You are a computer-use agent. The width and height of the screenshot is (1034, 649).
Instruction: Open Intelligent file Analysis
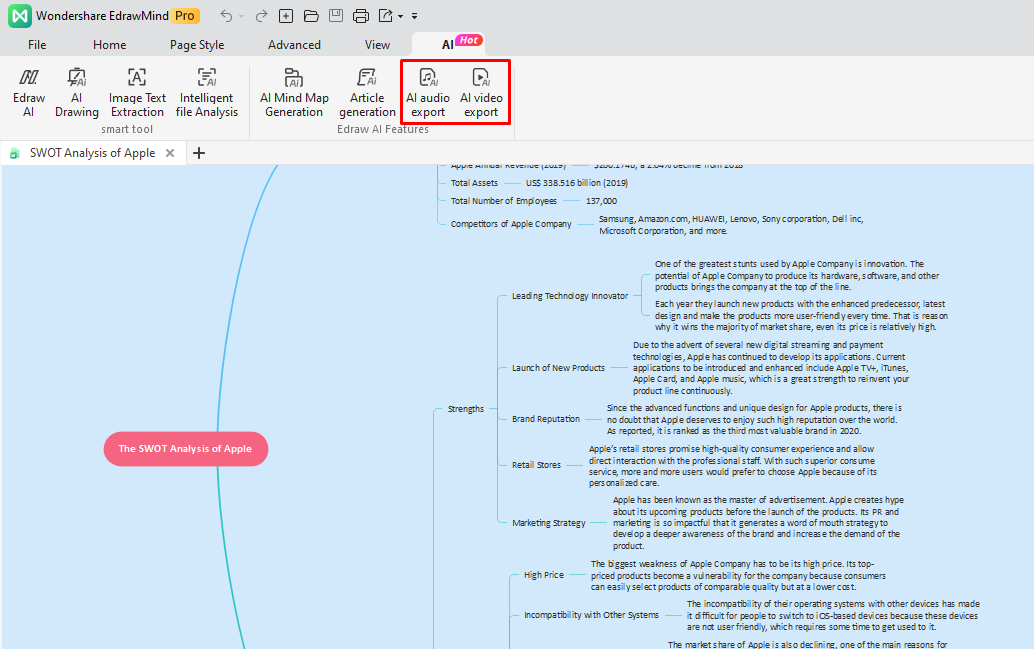(x=206, y=93)
